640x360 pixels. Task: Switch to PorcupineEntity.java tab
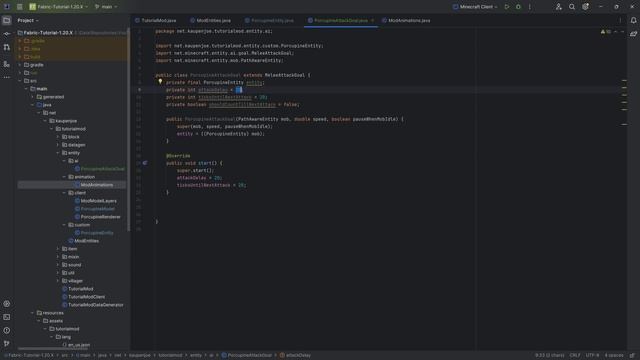269,20
